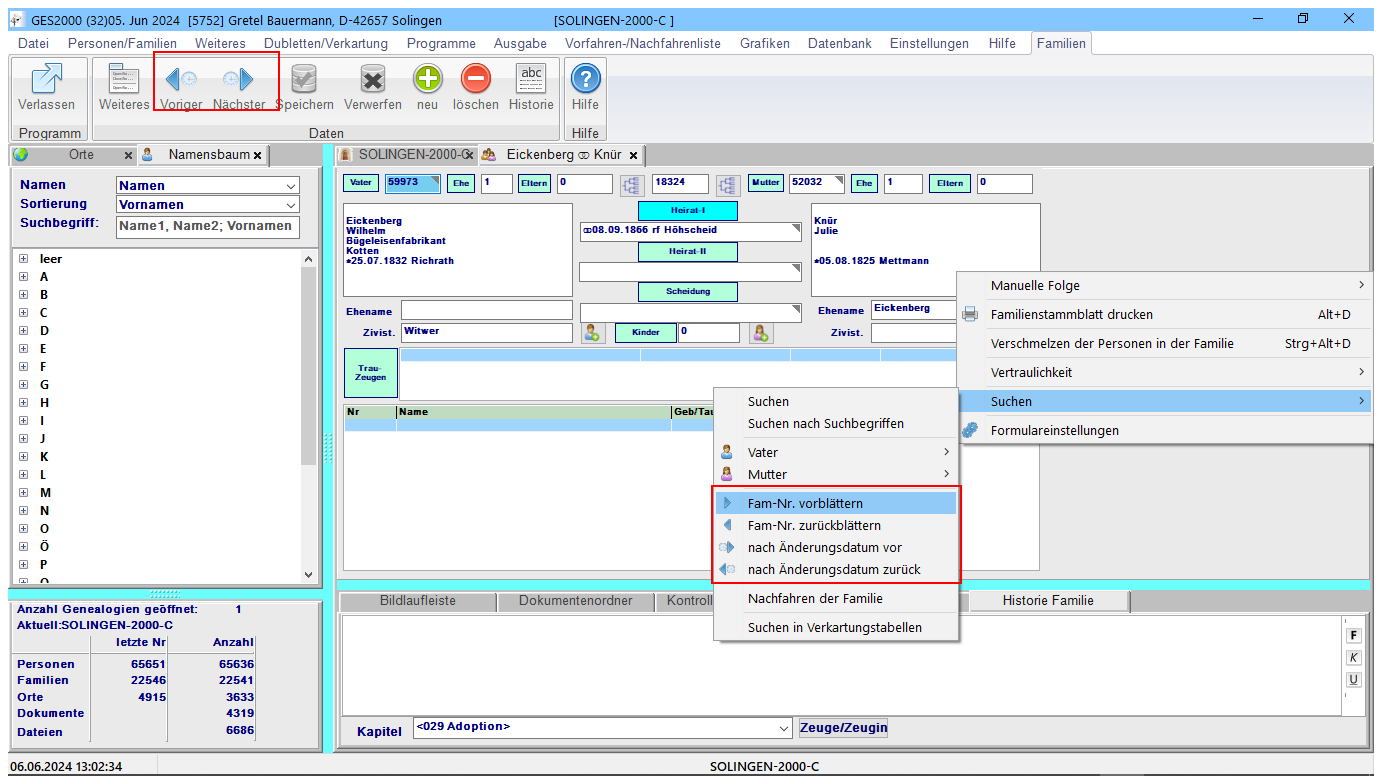Select Nachfahren der Familie entry
The width and height of the screenshot is (1382, 784).
click(836, 598)
